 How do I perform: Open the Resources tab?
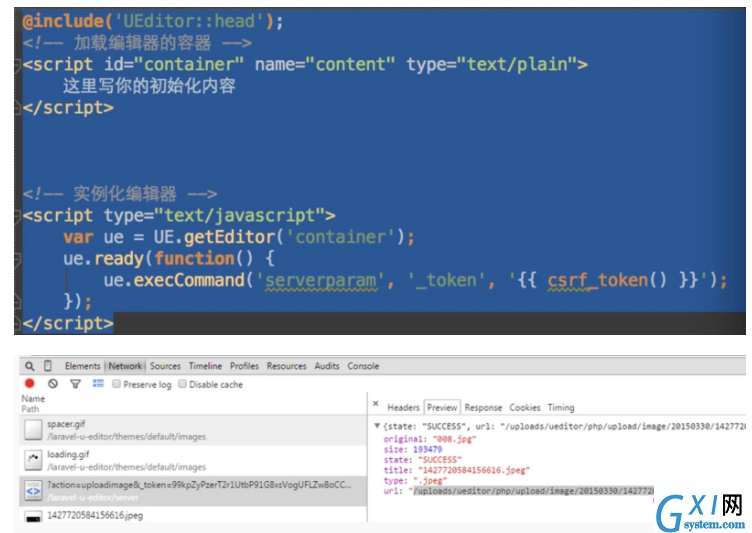(x=286, y=366)
